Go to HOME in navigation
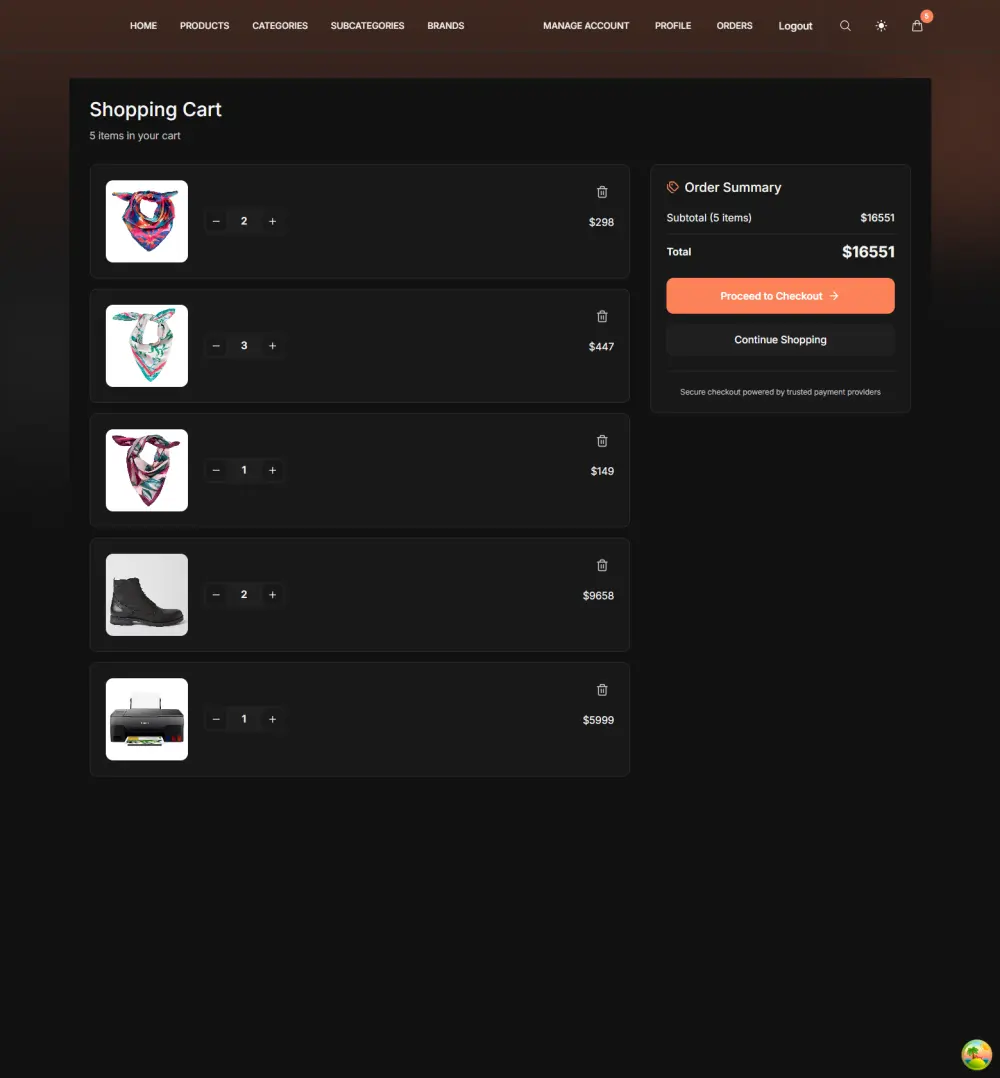The height and width of the screenshot is (1078, 1000). [144, 25]
